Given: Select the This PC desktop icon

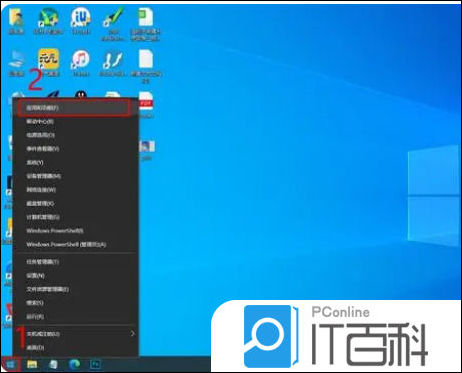Looking at the screenshot, I should (16, 63).
